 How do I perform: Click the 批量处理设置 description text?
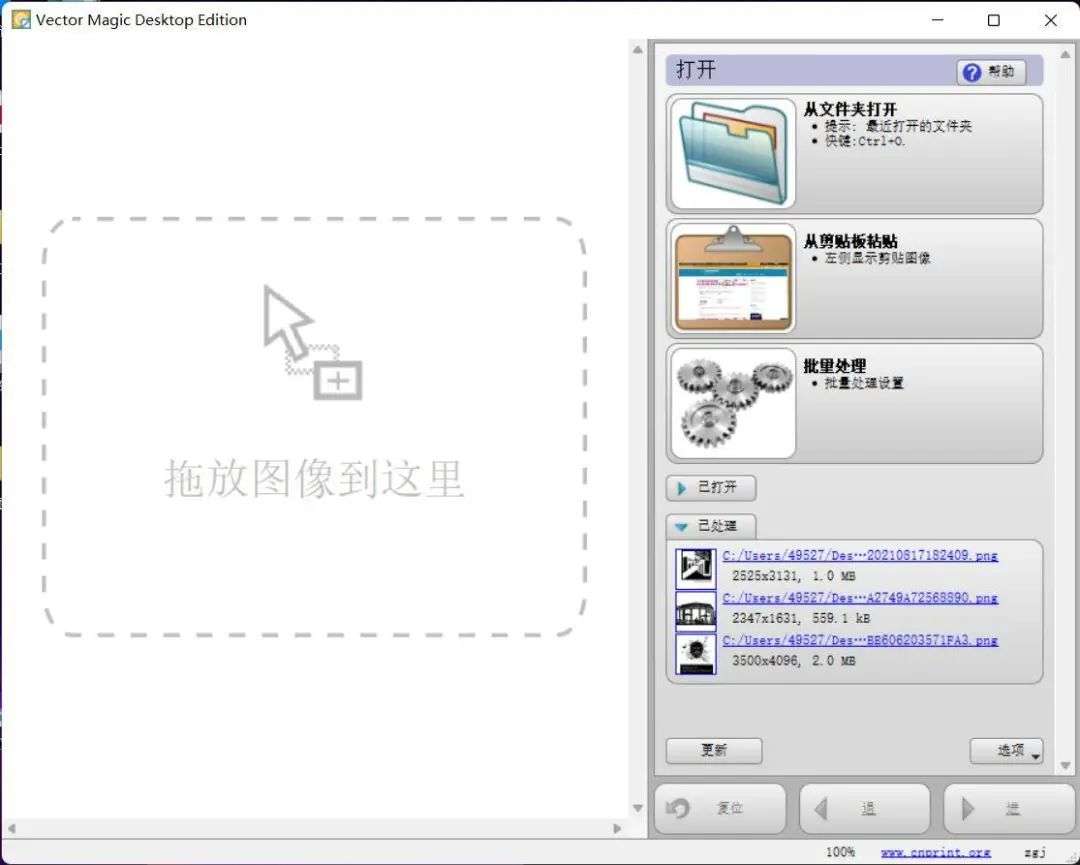tap(864, 383)
